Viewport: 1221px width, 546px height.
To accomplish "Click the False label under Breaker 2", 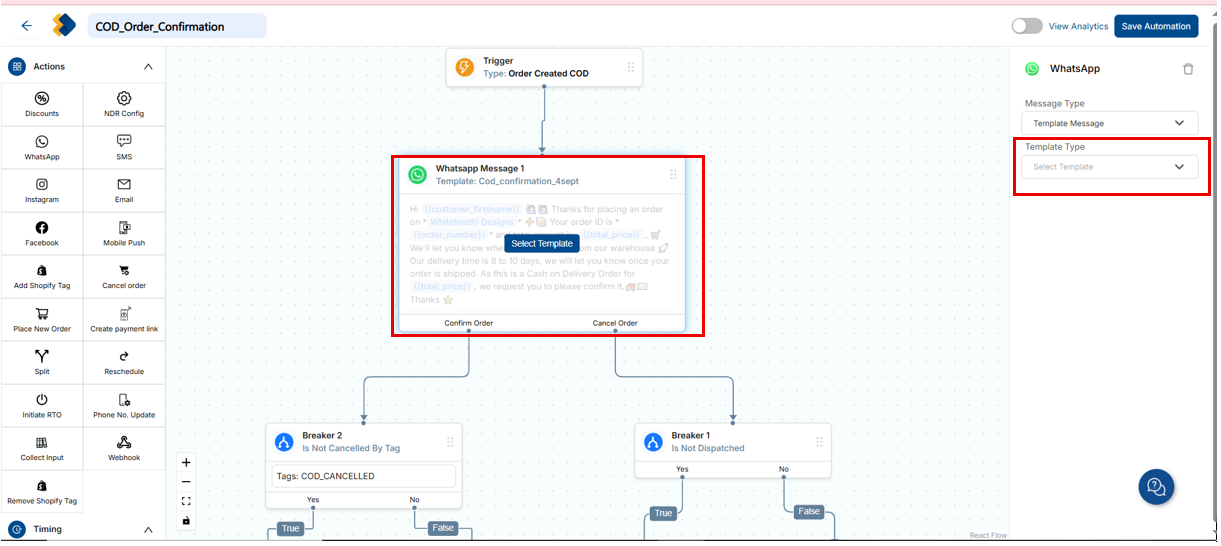I will [442, 528].
